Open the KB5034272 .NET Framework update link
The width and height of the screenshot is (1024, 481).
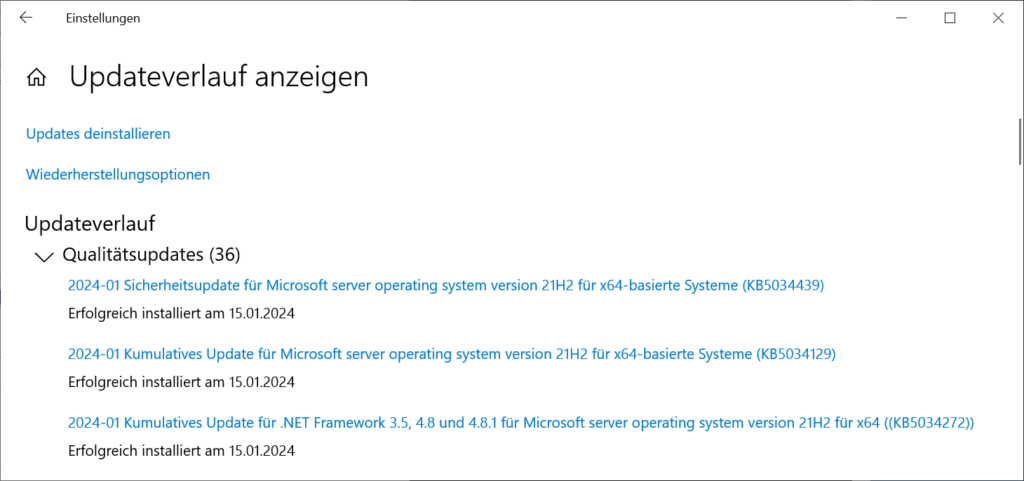pyautogui.click(x=521, y=423)
